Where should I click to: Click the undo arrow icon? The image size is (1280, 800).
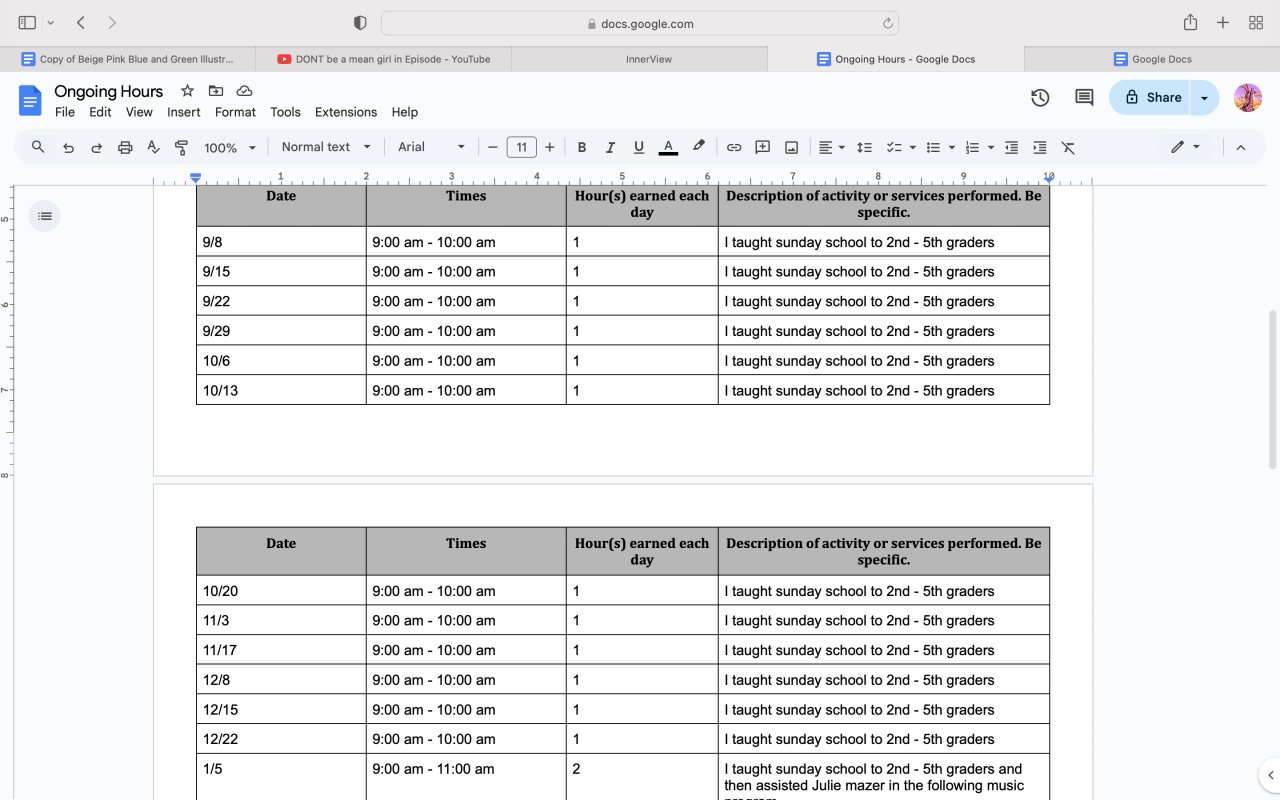[x=68, y=147]
